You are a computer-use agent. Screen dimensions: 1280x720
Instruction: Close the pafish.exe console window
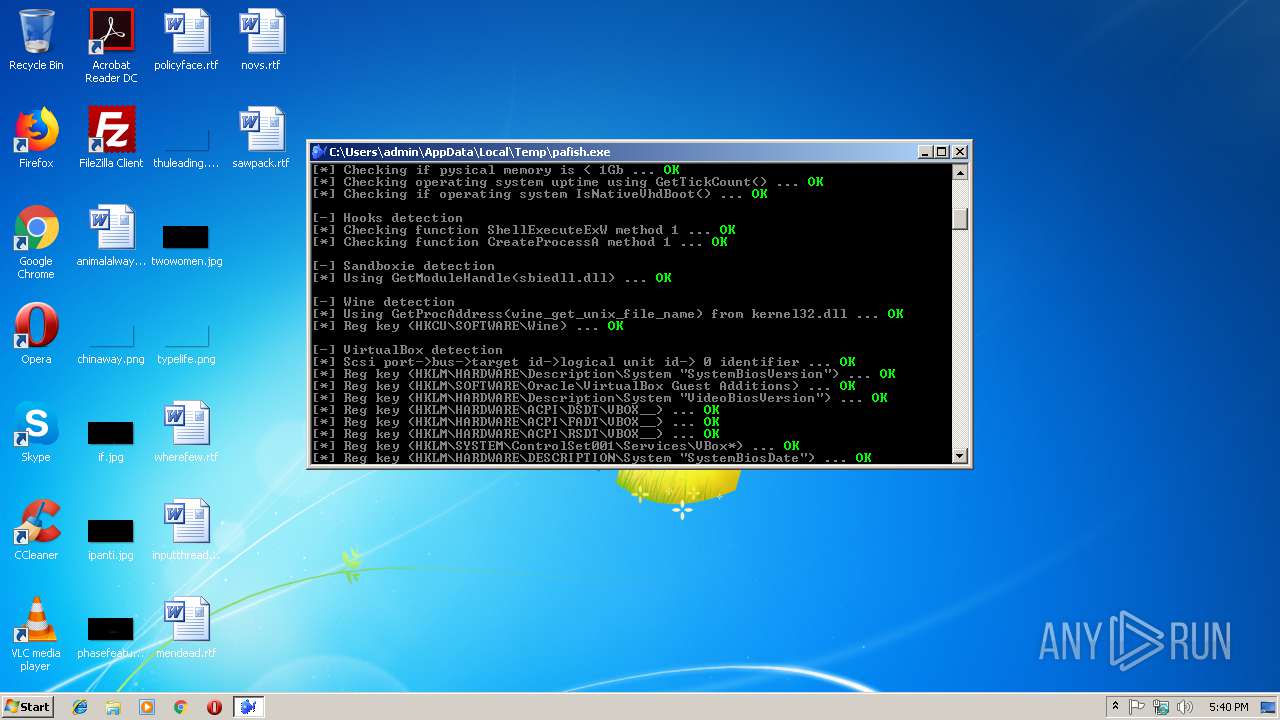click(960, 152)
